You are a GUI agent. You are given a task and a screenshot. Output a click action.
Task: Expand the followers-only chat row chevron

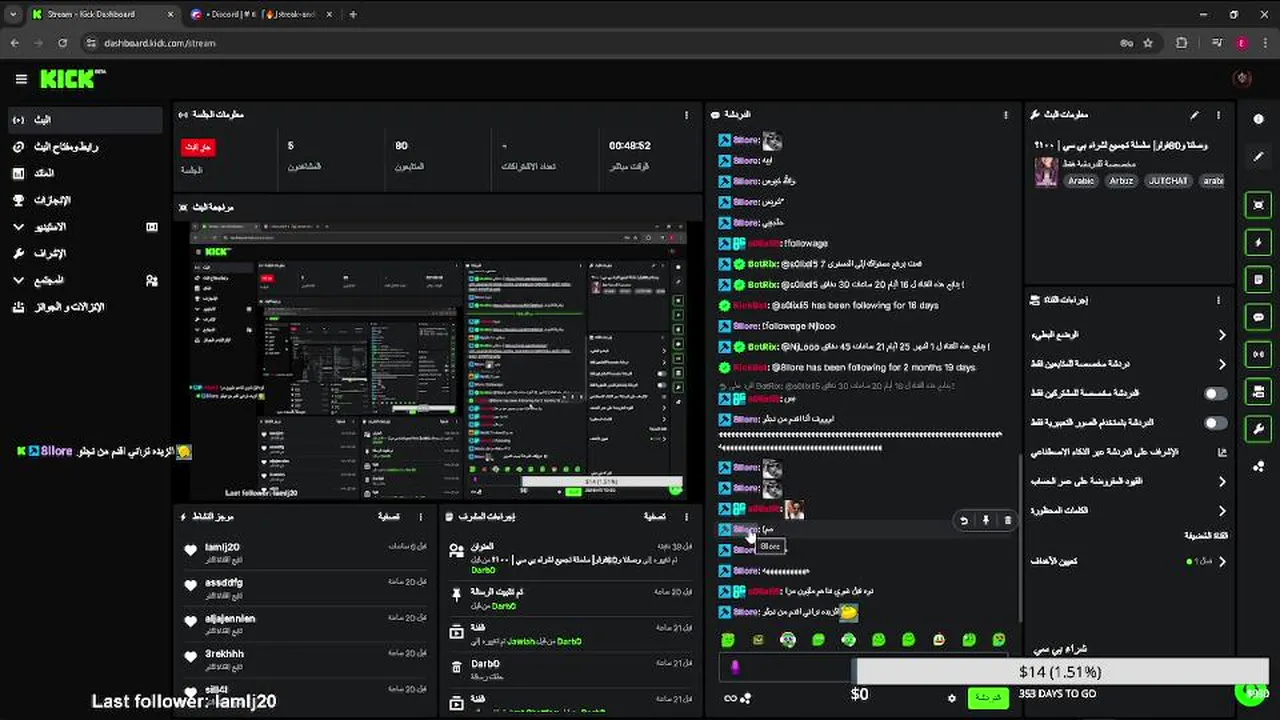coord(1222,364)
